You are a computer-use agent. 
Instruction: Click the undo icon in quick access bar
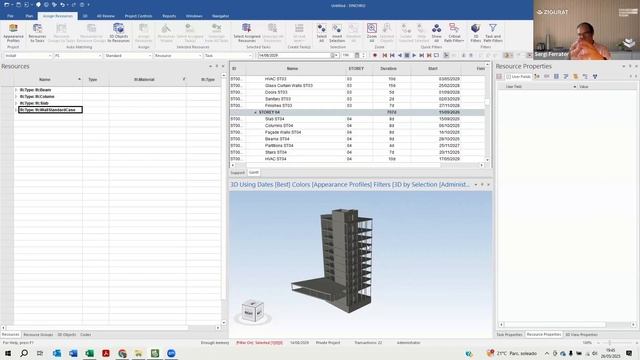[x=63, y=5]
